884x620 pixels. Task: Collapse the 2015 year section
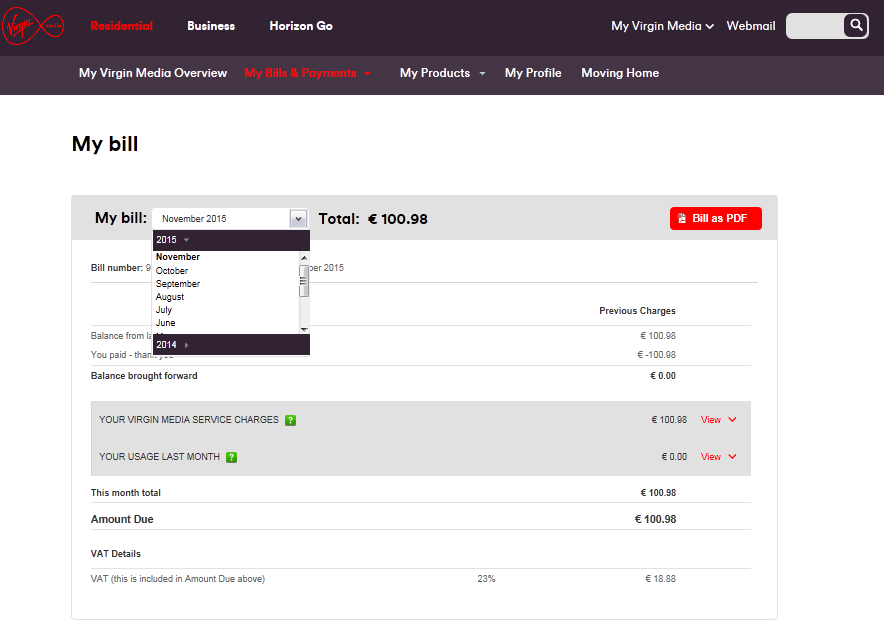(231, 240)
